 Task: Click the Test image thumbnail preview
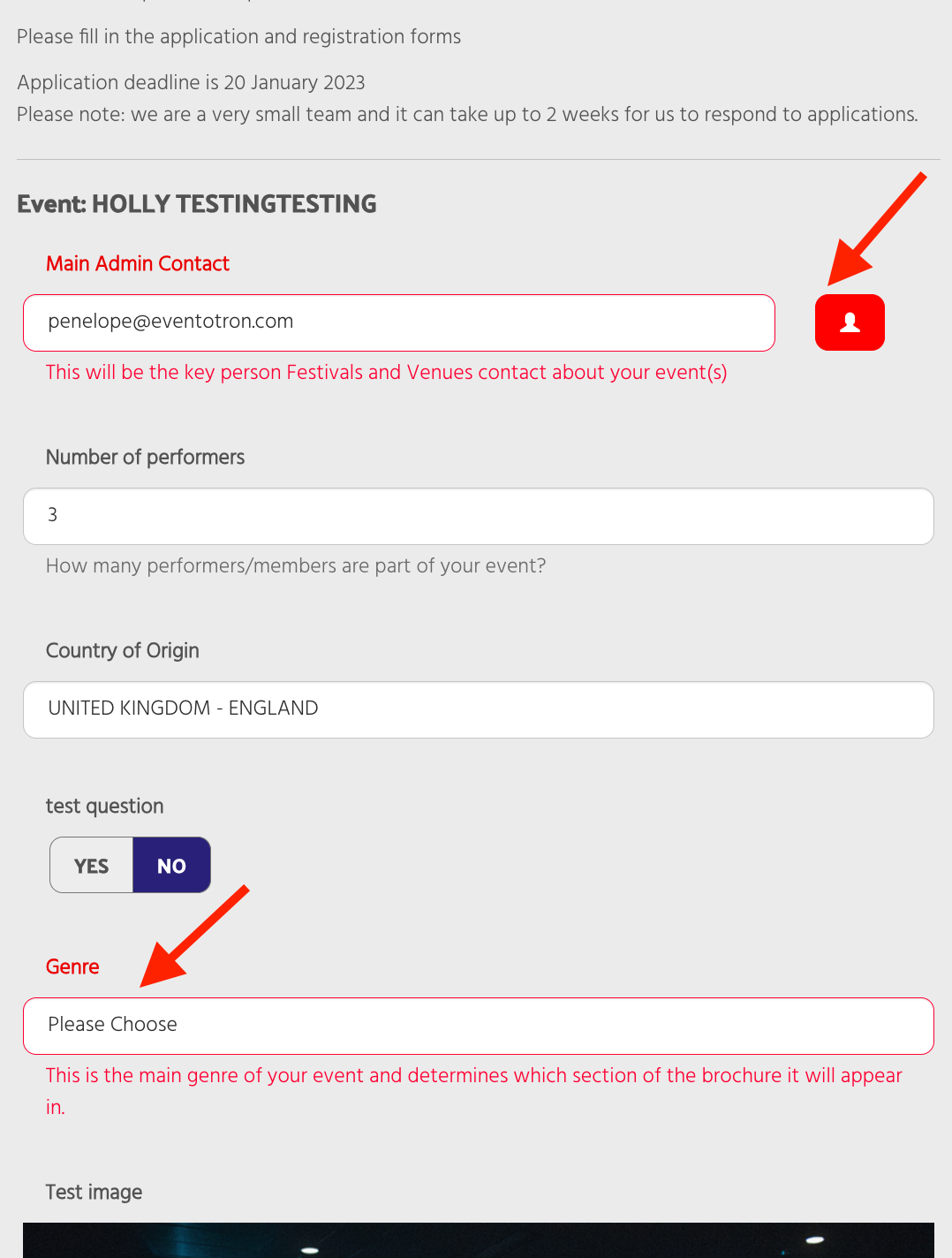(479, 1240)
